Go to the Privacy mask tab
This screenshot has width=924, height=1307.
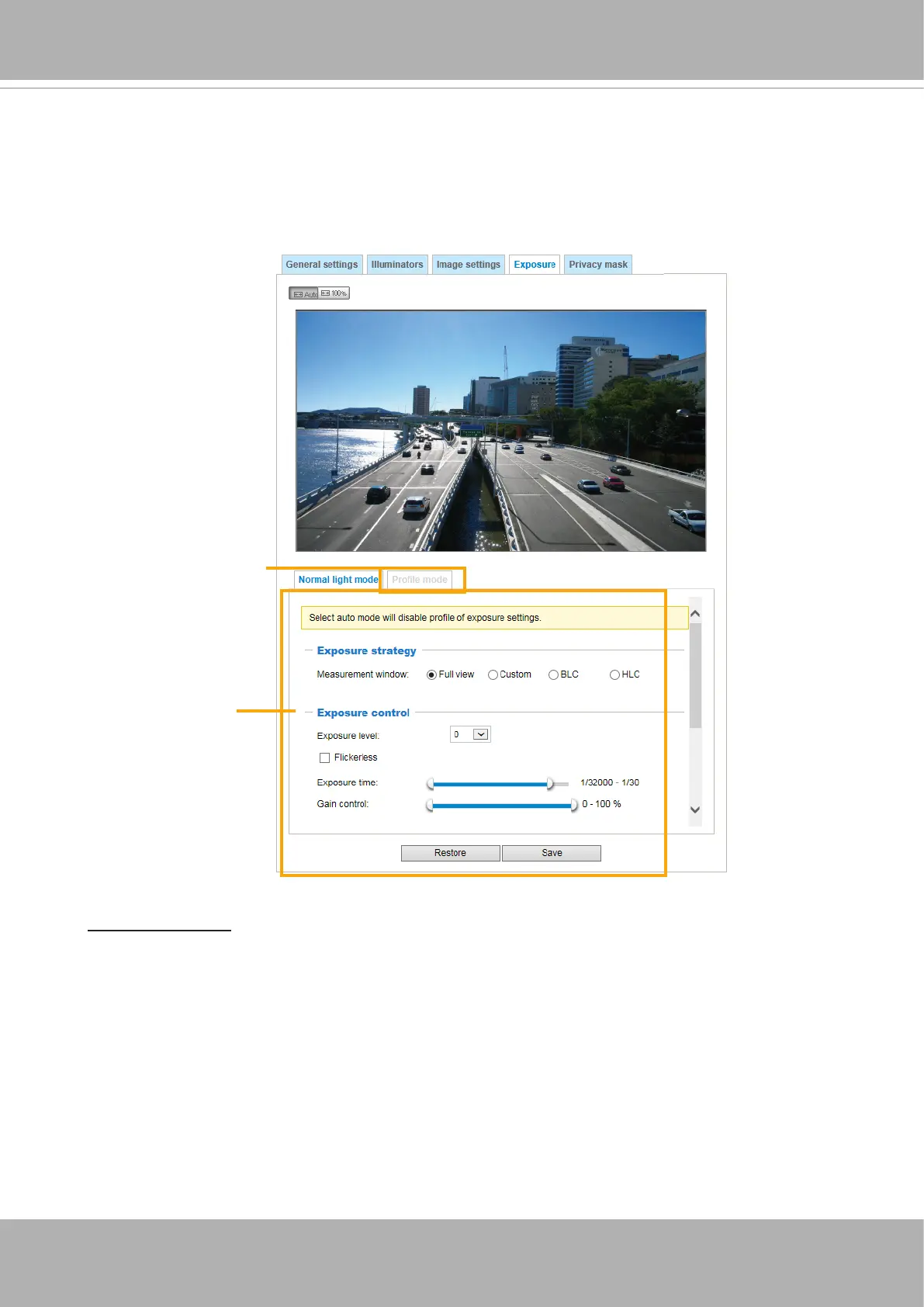[x=598, y=265]
